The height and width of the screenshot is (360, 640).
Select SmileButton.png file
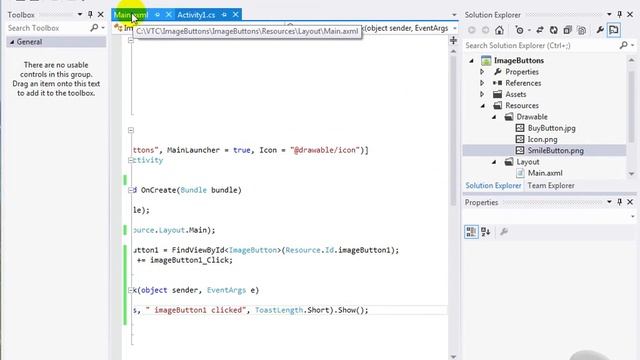click(x=555, y=151)
